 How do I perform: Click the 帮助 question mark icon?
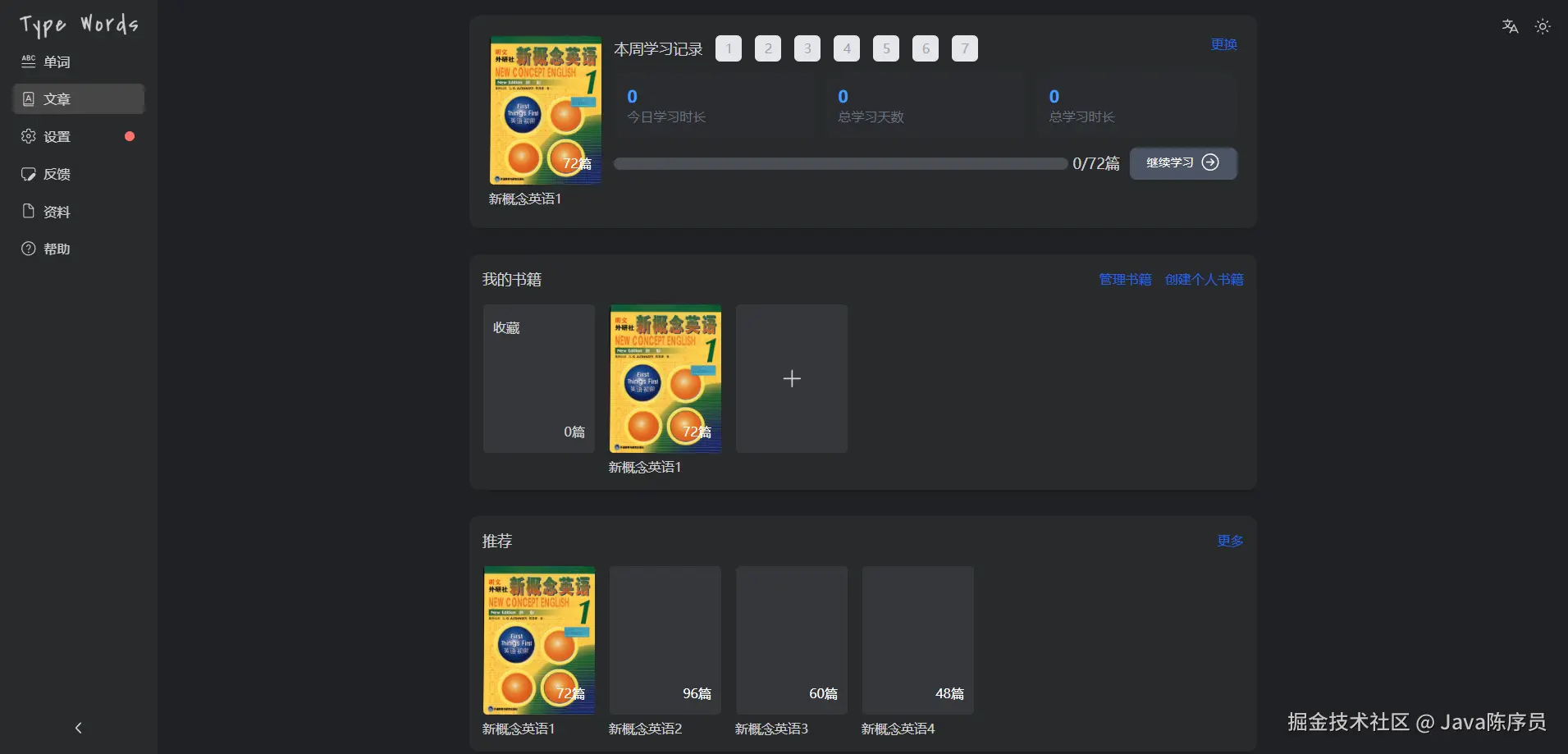coord(29,249)
